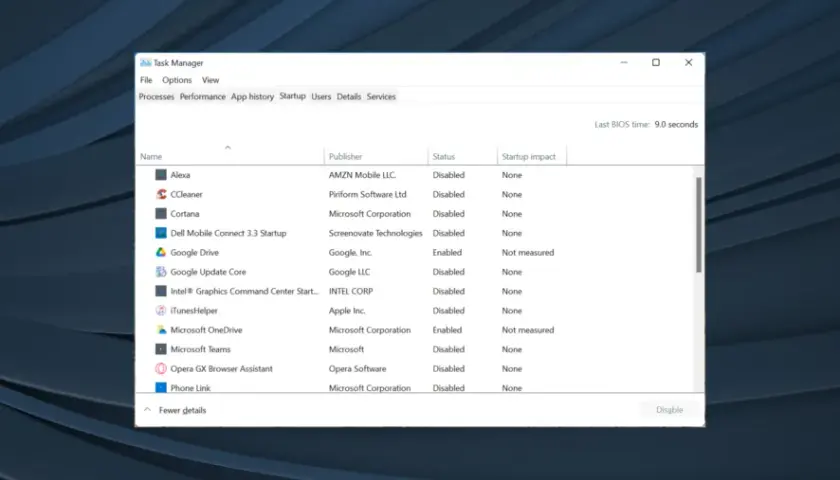Click the Screenovate Technologies publisher cell
This screenshot has width=840, height=480.
376,232
